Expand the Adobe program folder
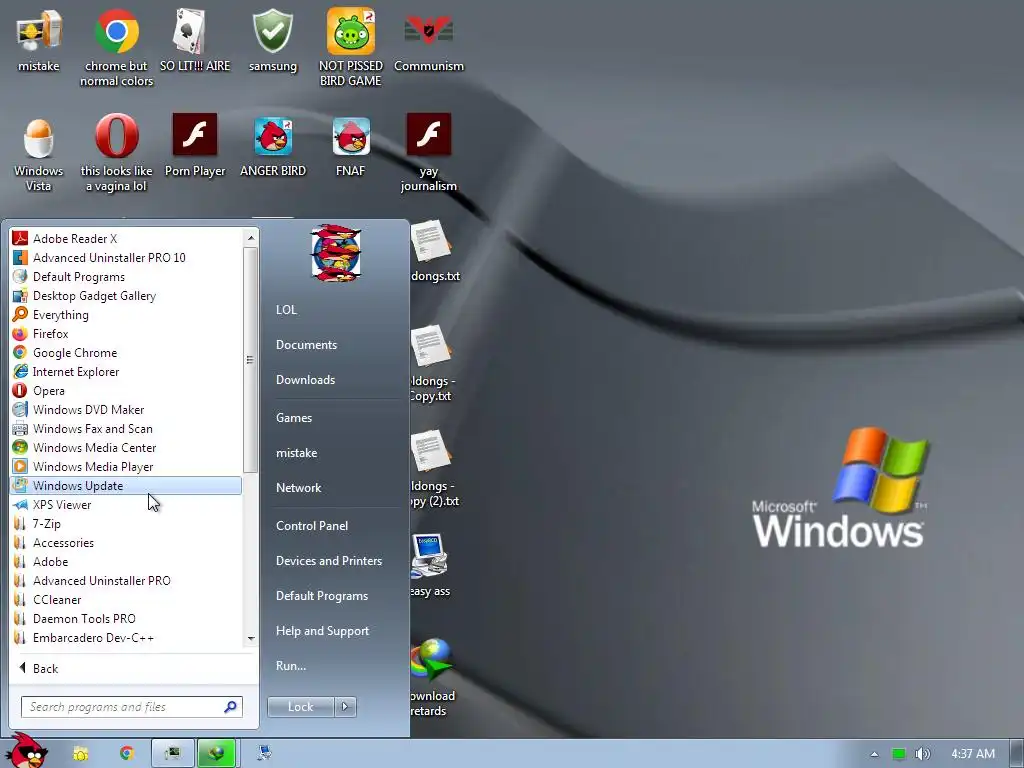 [x=126, y=561]
